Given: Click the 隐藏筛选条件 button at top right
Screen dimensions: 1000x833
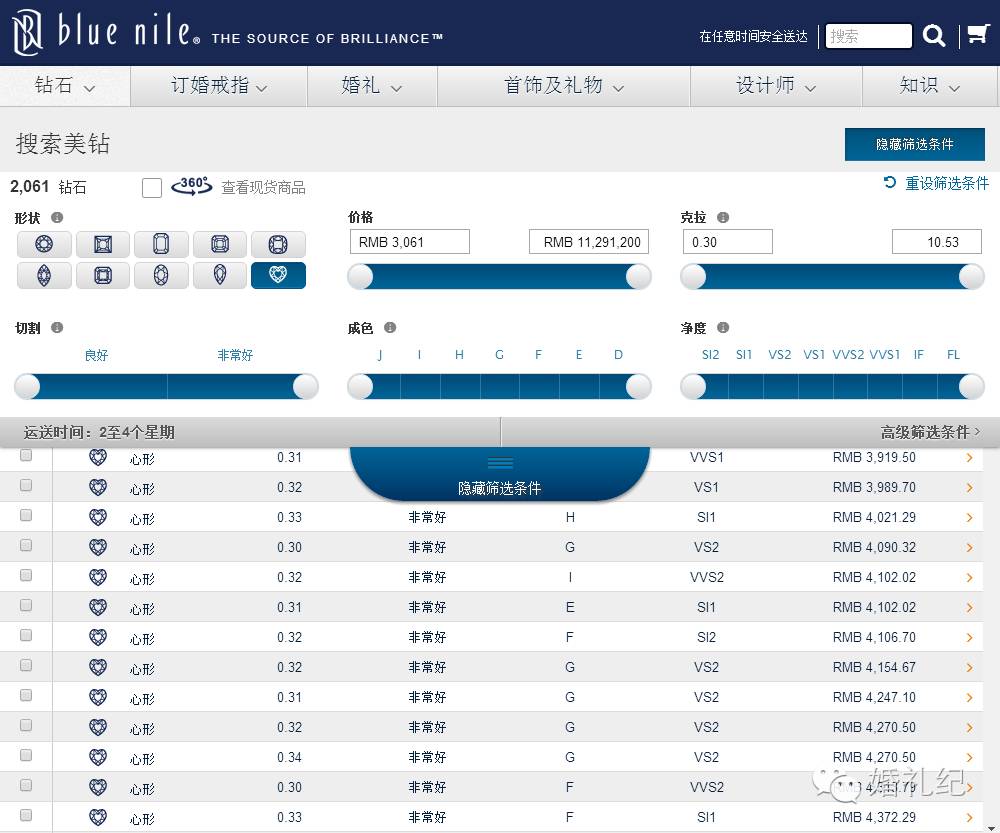Looking at the screenshot, I should point(914,144).
